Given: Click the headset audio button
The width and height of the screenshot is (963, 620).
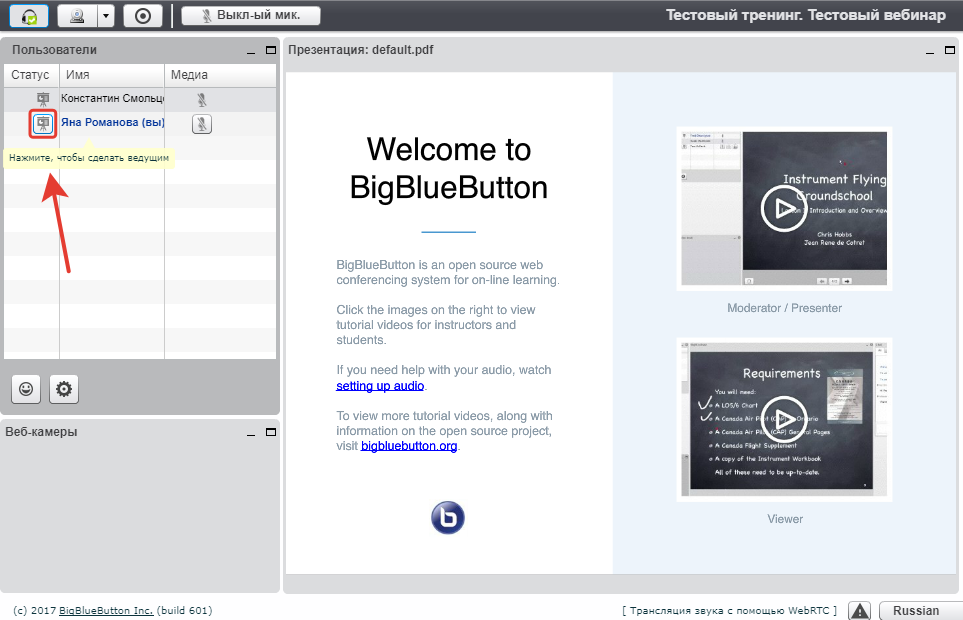Looking at the screenshot, I should point(29,15).
